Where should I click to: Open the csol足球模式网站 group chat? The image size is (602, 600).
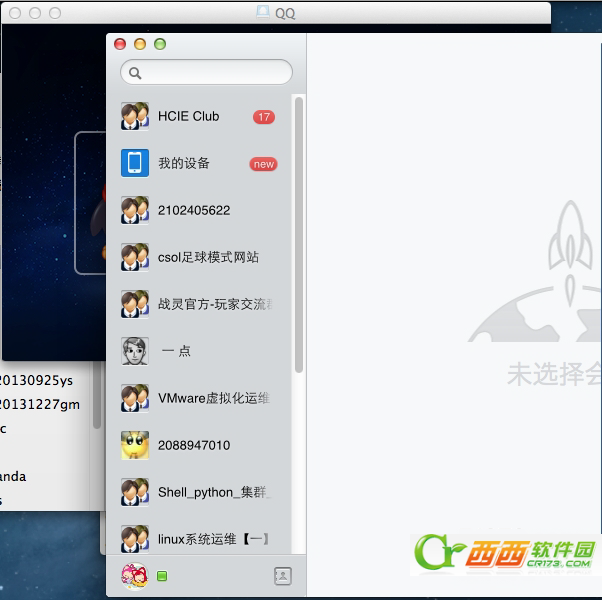[199, 257]
